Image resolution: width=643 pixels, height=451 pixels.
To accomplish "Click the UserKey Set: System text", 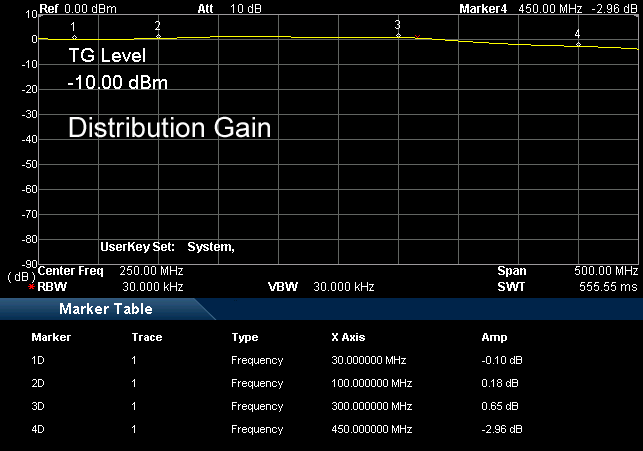I will point(167,246).
